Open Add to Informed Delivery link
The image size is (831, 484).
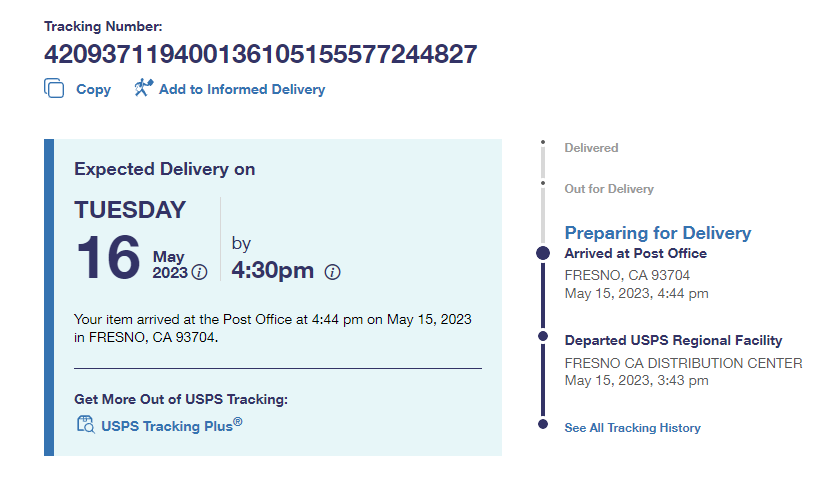tap(241, 89)
